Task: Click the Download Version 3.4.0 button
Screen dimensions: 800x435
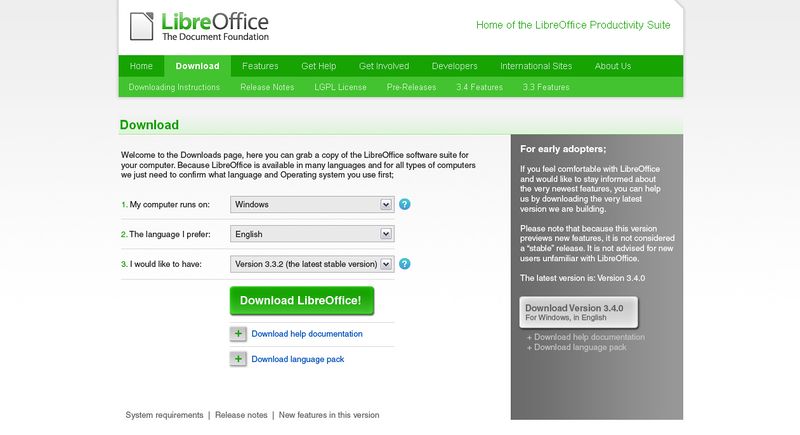Action: pyautogui.click(x=579, y=312)
